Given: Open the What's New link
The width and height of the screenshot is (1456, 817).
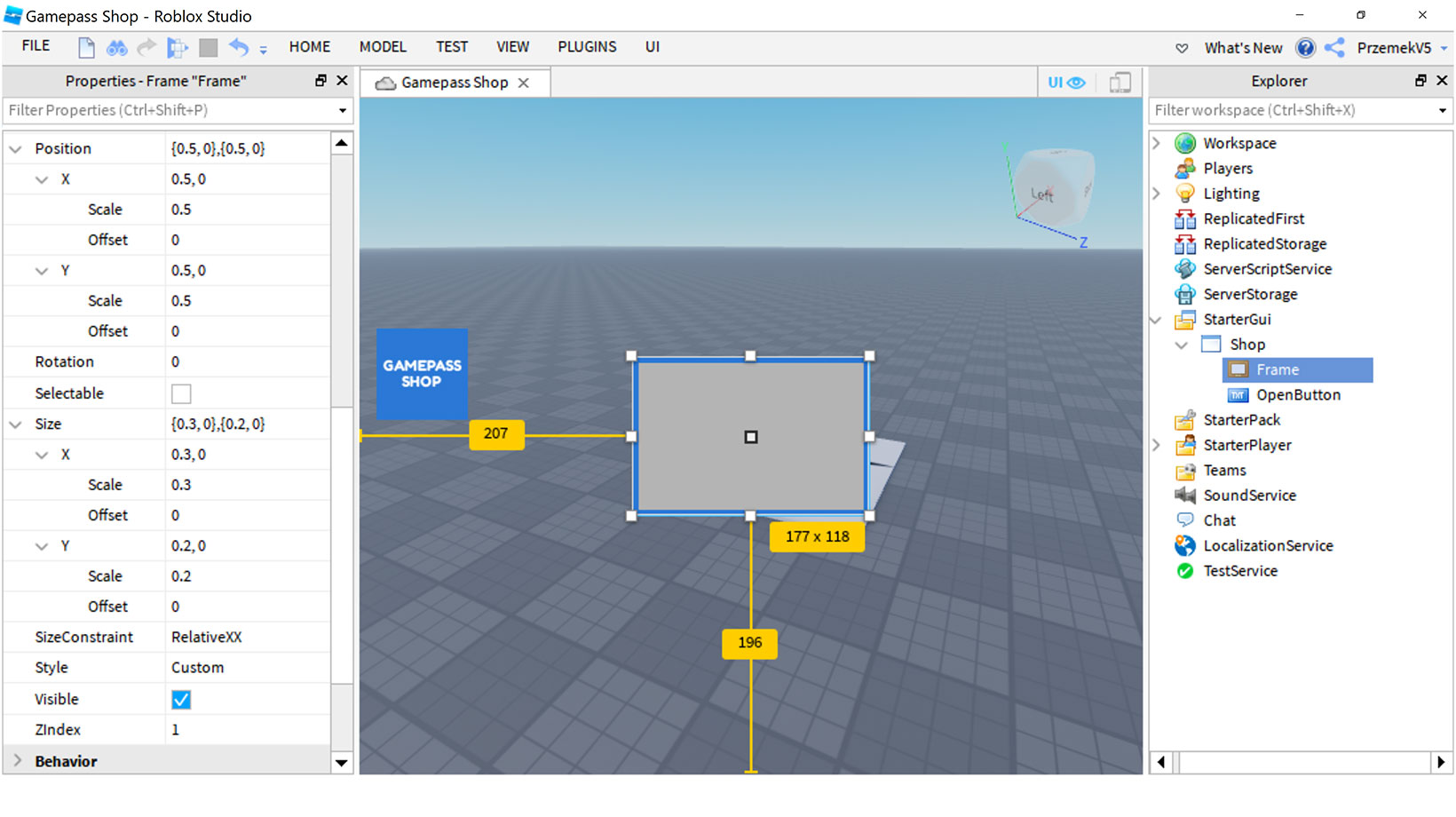Looking at the screenshot, I should (x=1243, y=48).
